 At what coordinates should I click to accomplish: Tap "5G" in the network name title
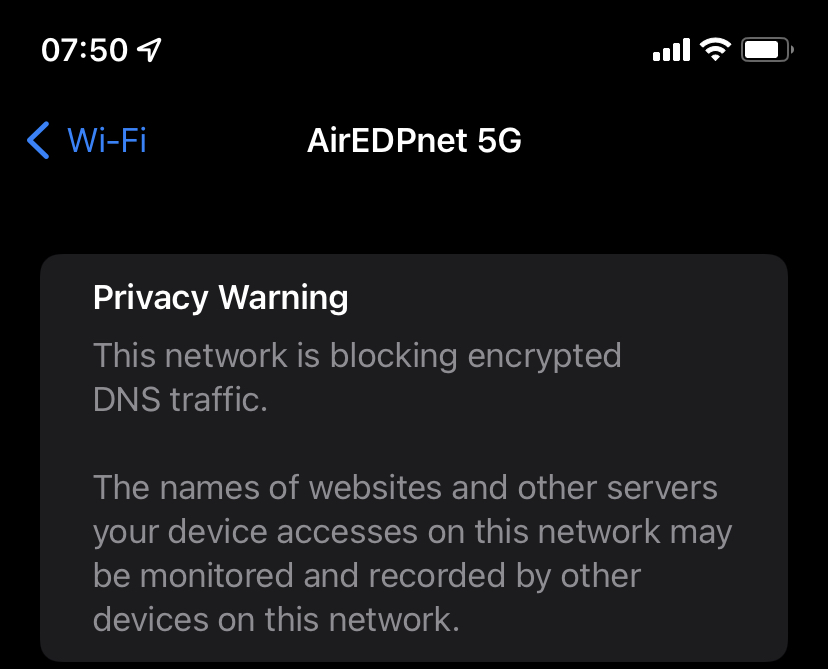(499, 141)
